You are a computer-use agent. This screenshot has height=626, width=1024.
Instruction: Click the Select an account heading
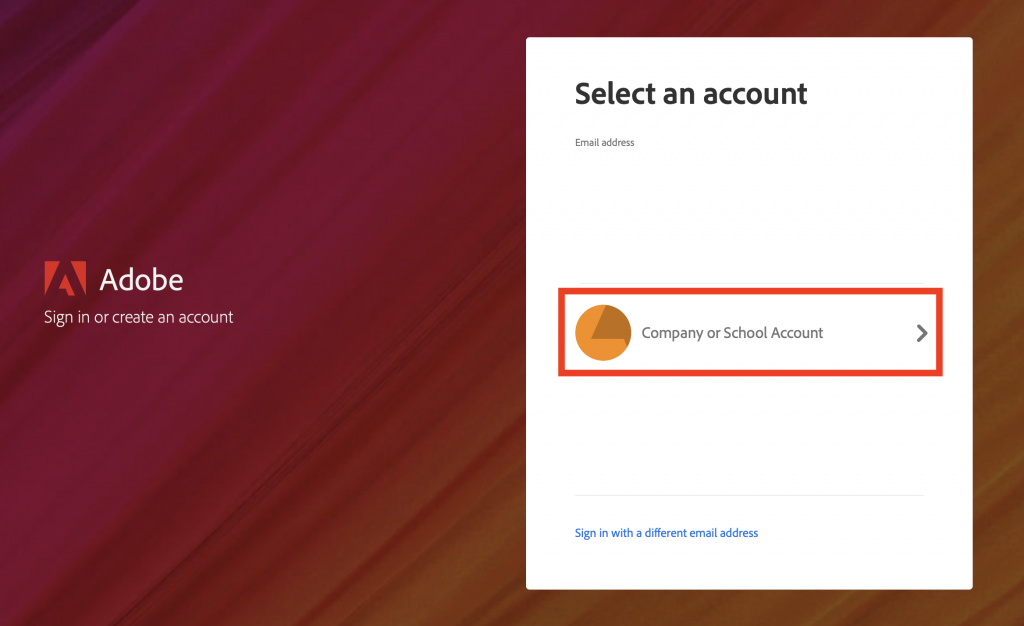pyautogui.click(x=691, y=93)
